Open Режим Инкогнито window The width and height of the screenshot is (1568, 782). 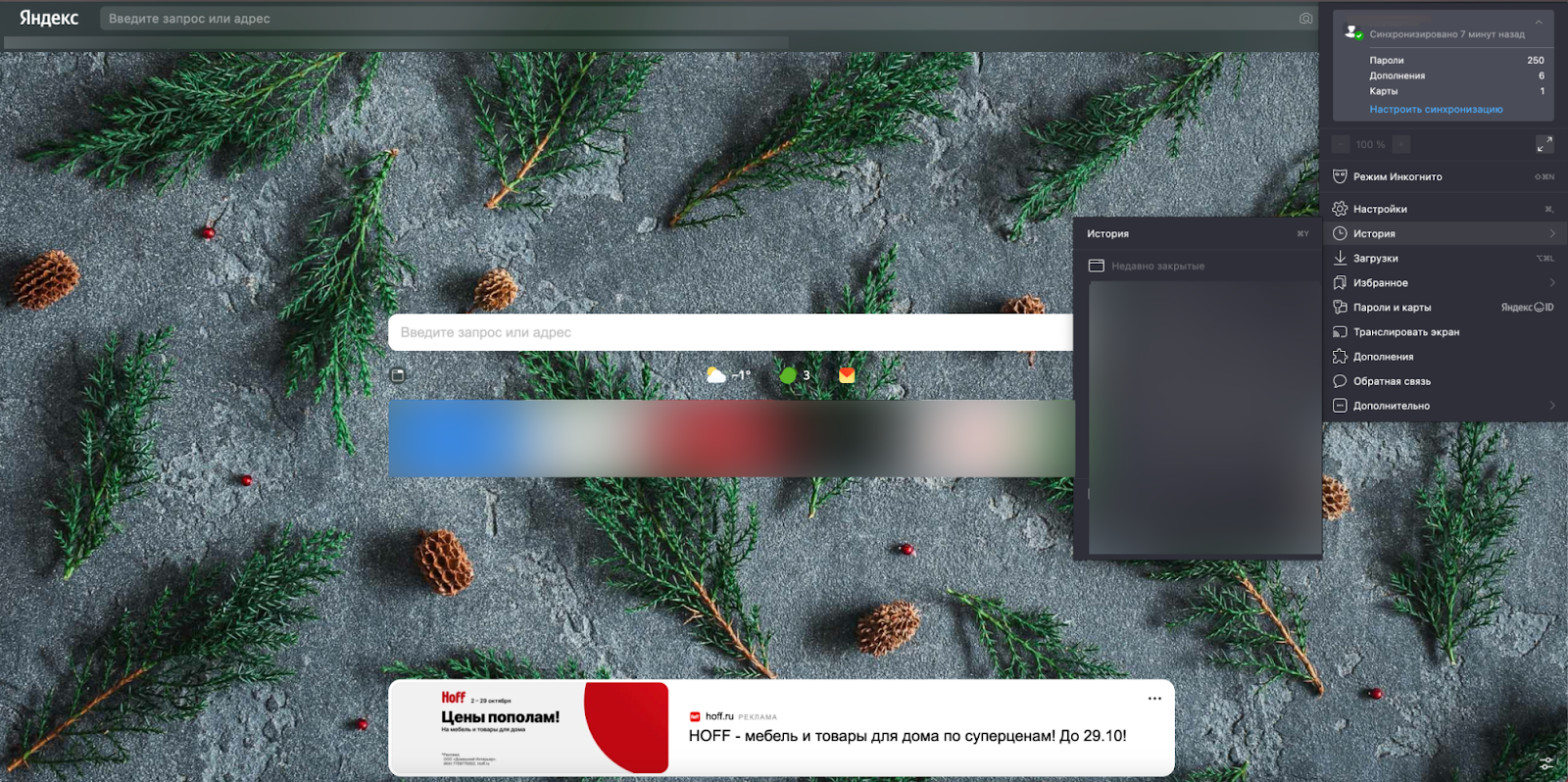(x=1397, y=177)
